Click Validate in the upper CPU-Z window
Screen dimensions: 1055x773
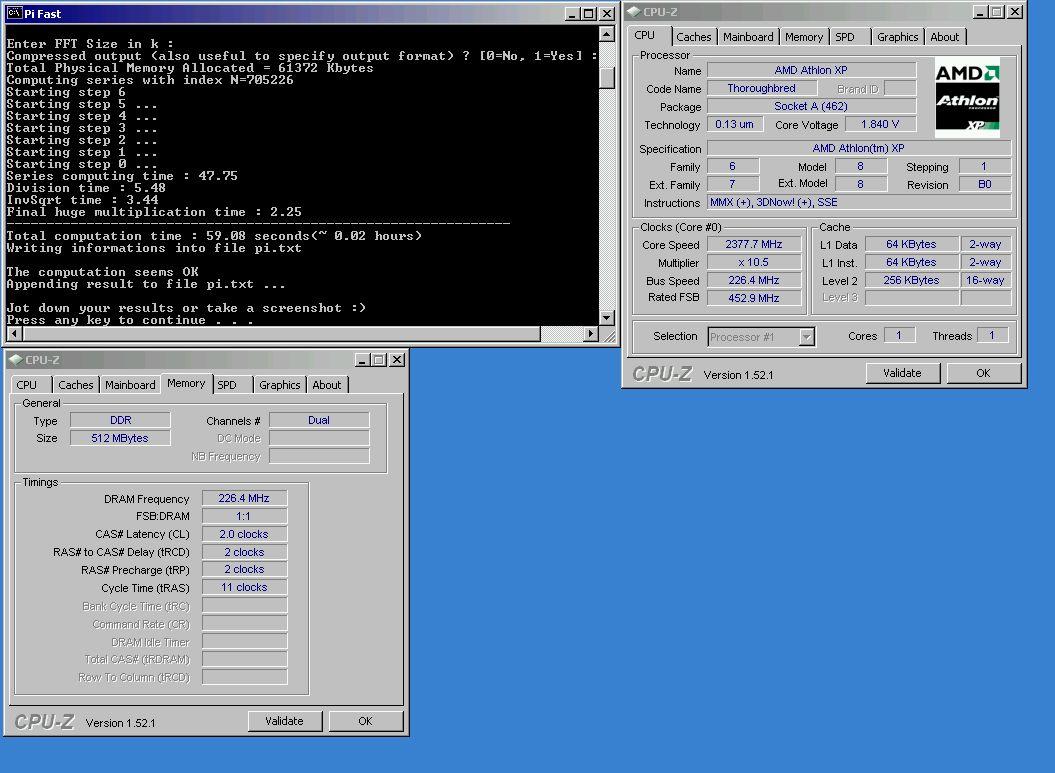902,373
